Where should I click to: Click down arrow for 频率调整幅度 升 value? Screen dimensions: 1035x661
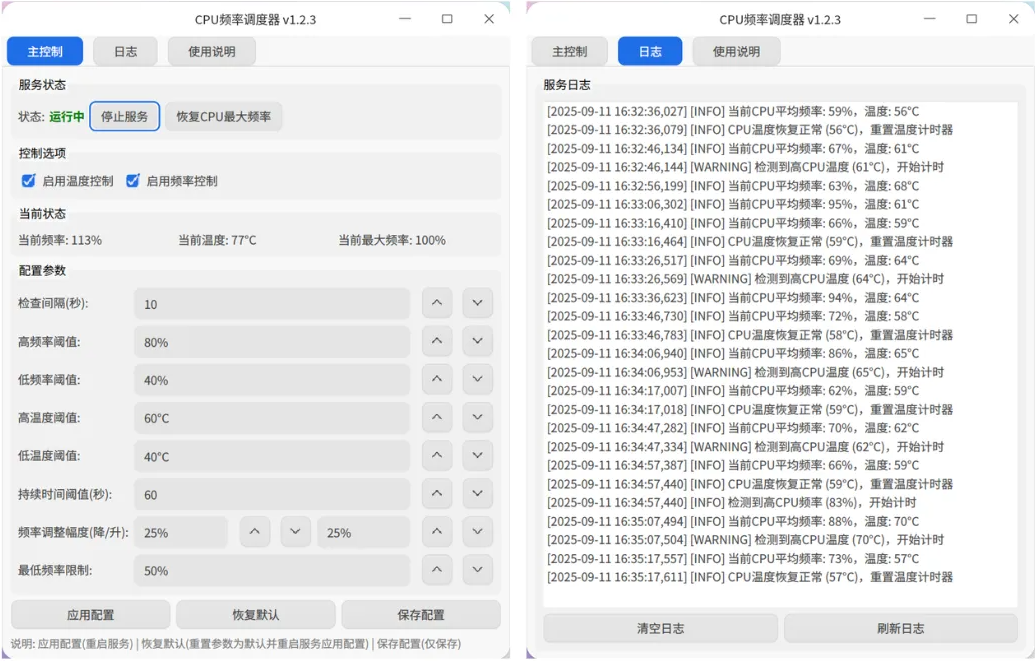point(477,532)
